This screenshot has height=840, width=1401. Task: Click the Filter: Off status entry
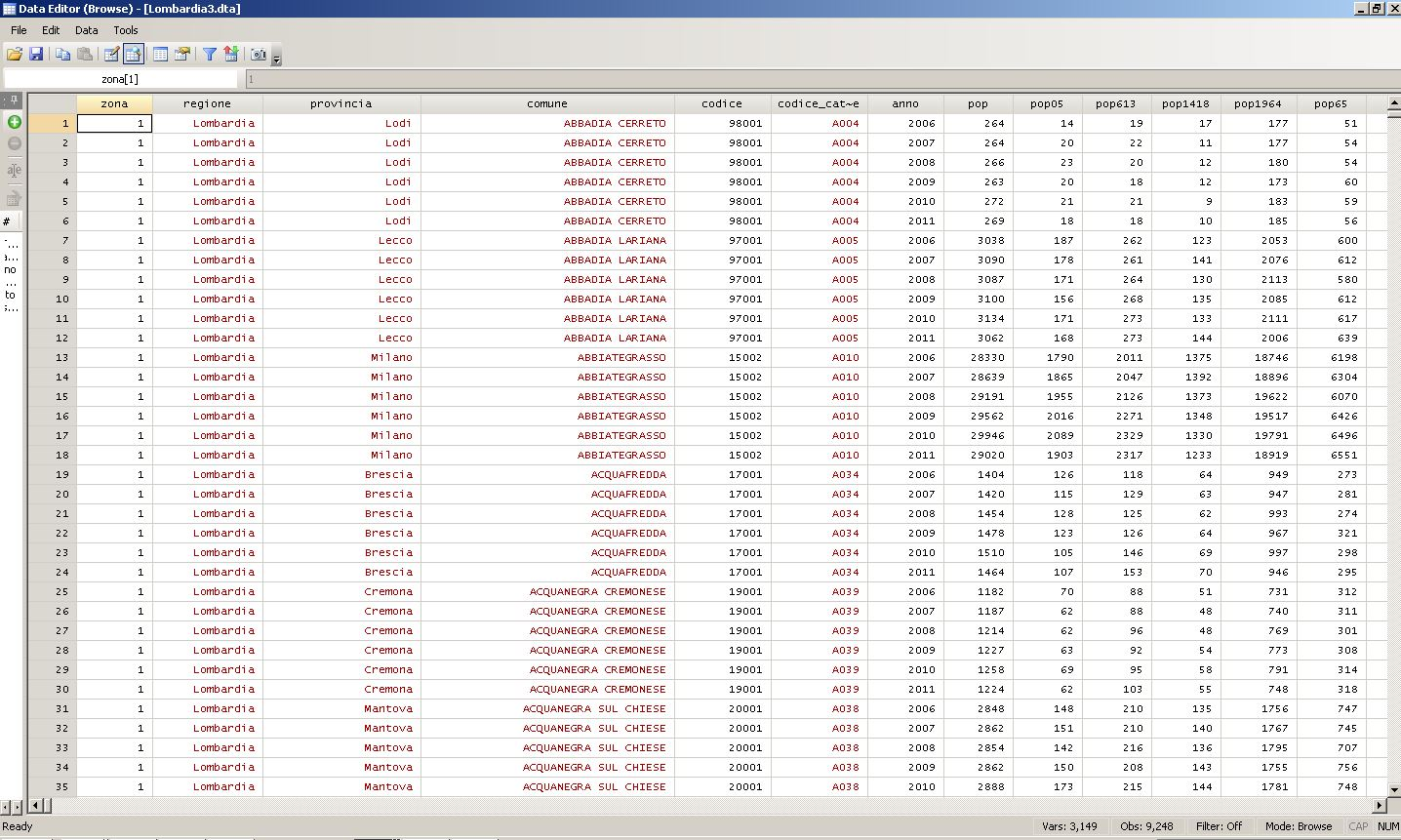tap(1220, 826)
